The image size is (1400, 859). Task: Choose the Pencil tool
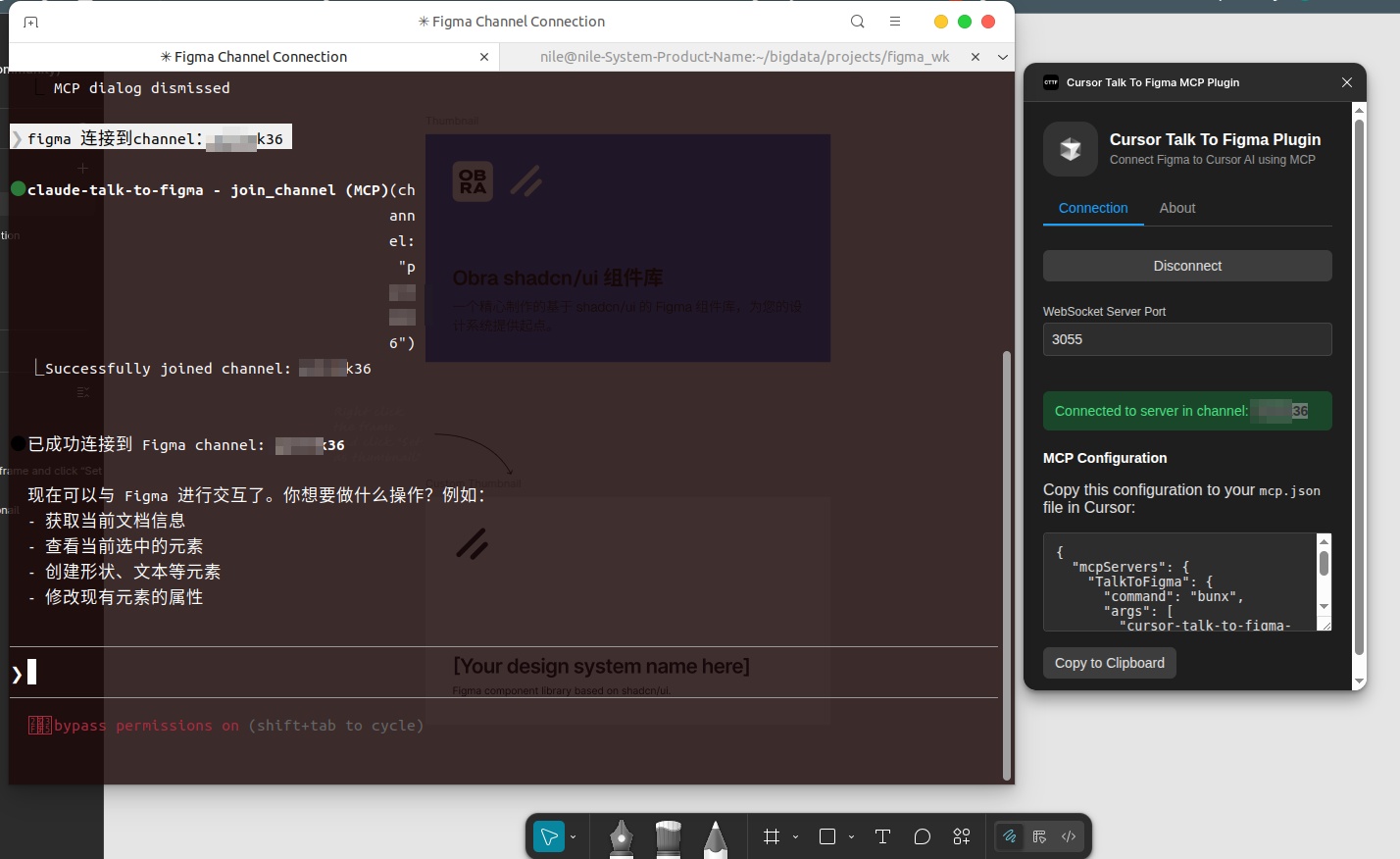(716, 837)
